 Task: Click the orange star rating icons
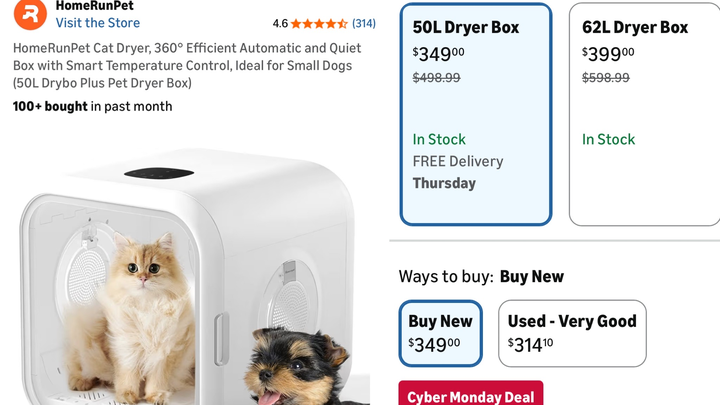[x=319, y=23]
